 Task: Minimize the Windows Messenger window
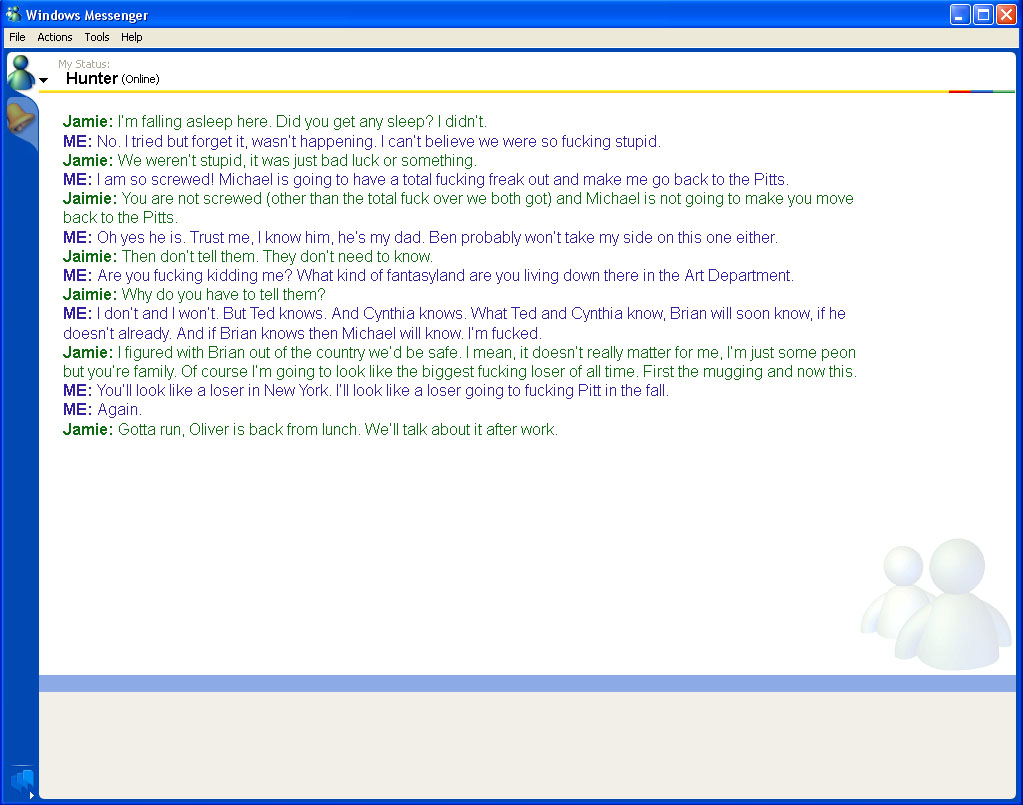pyautogui.click(x=960, y=14)
